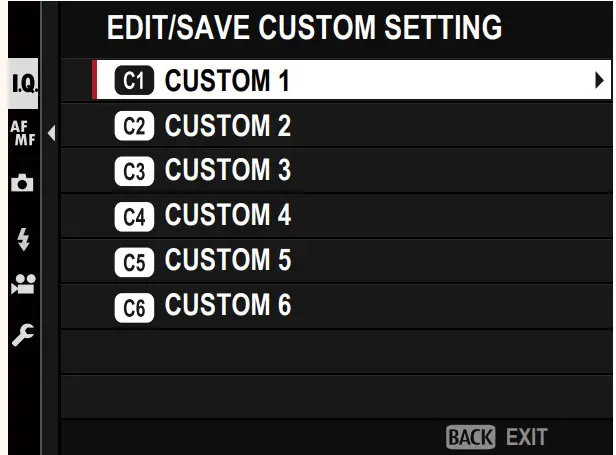Open the I.Q. image quality tab
Image resolution: width=616 pixels, height=455 pixels.
[x=24, y=85]
